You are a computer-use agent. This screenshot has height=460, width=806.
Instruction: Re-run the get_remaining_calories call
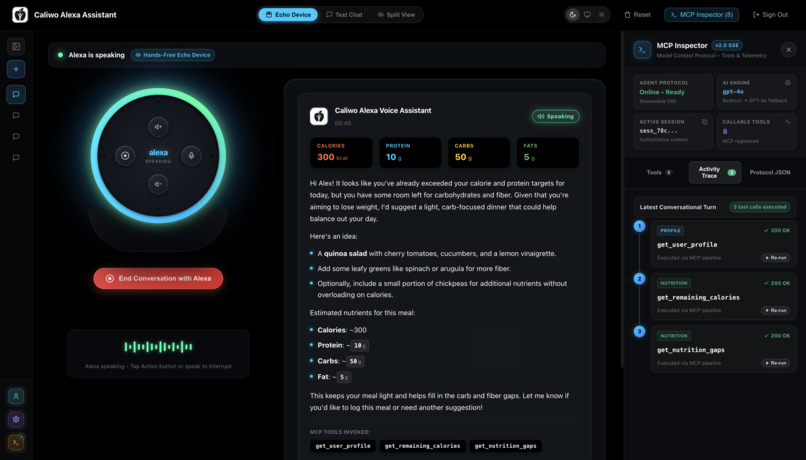776,310
